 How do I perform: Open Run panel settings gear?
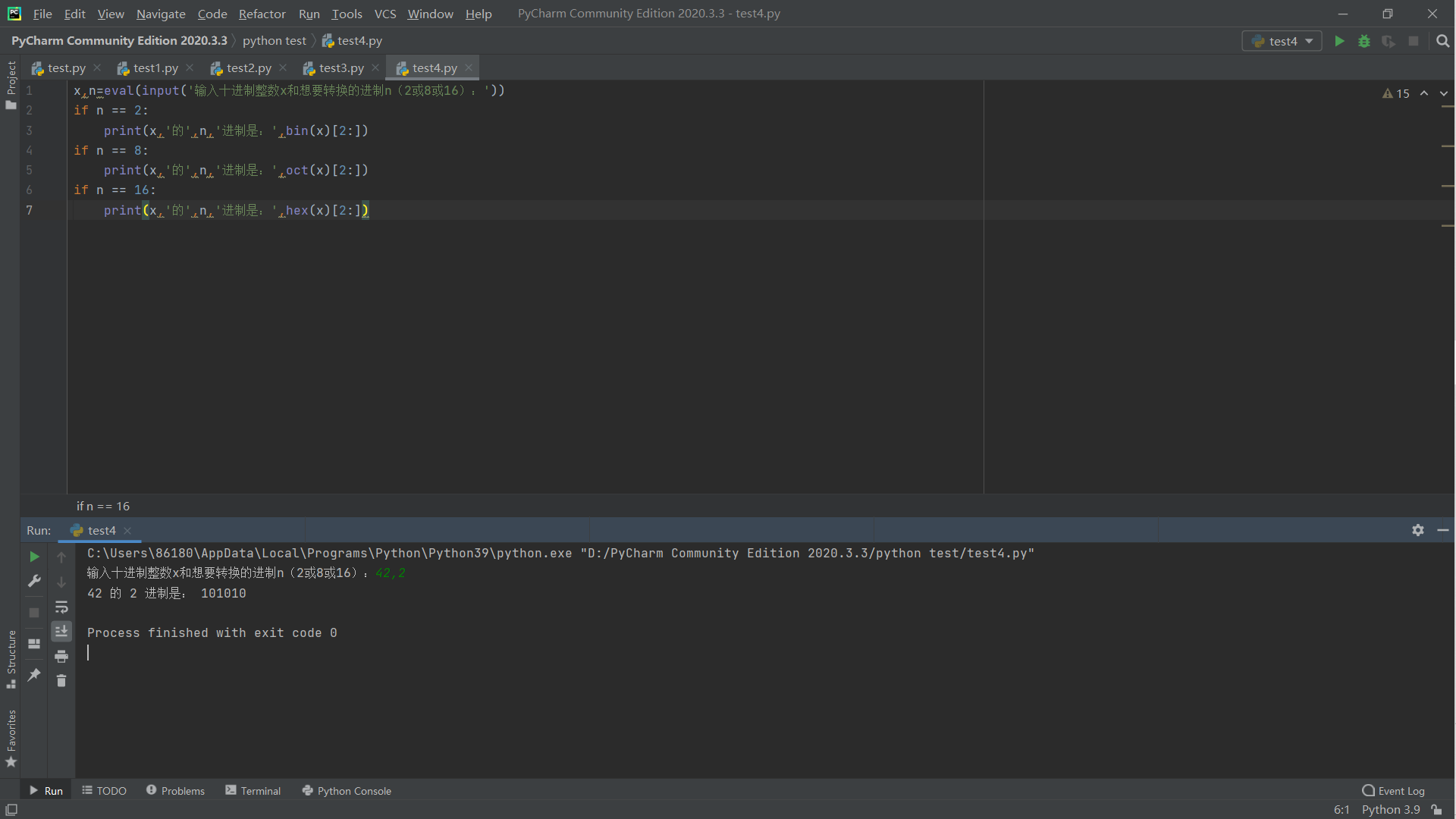click(1417, 530)
